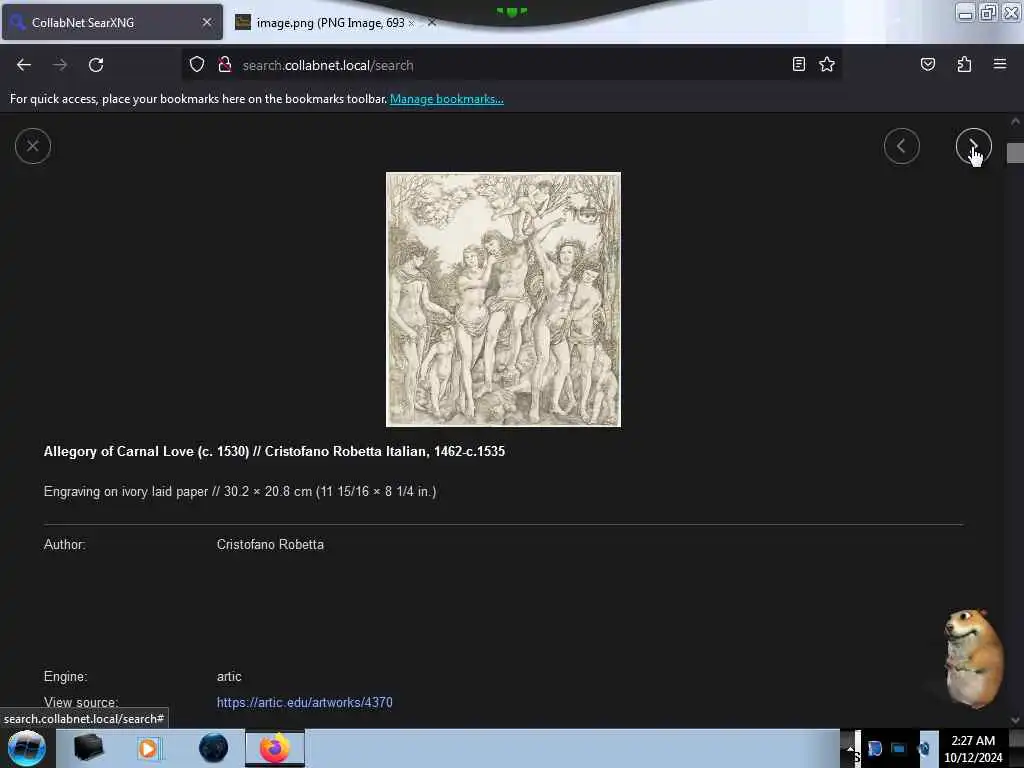This screenshot has width=1024, height=768.
Task: Click the Allegory of Carnal Love title
Action: point(274,451)
